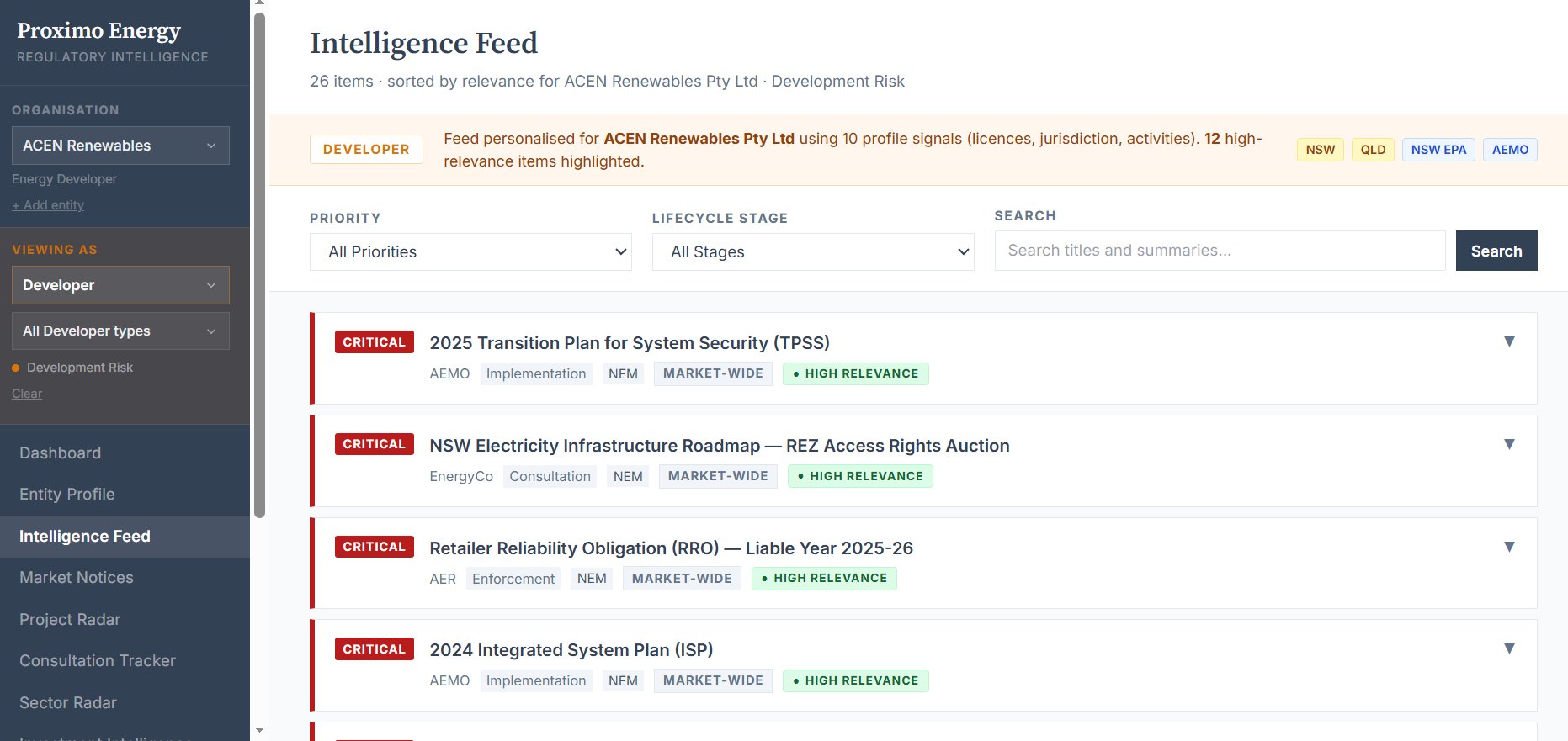The image size is (1568, 741).
Task: Click the QLD jurisdiction tag
Action: (1373, 150)
